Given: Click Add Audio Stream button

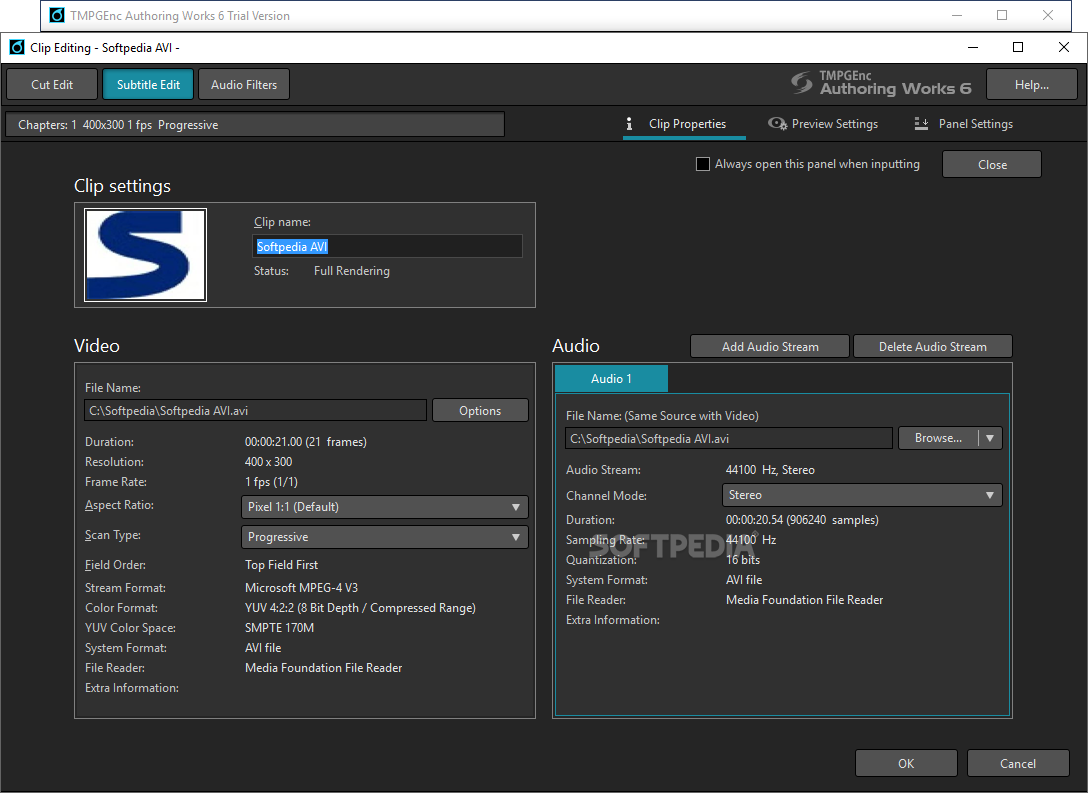Looking at the screenshot, I should coord(770,346).
